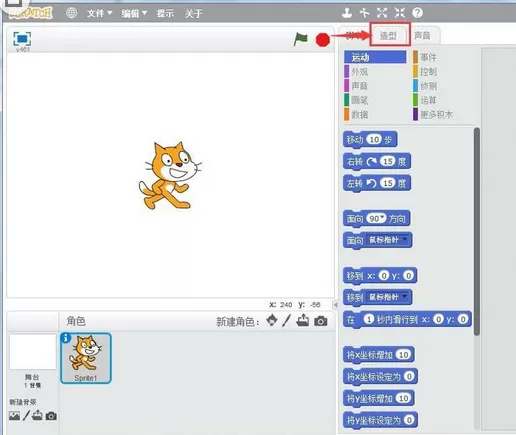
Task: Click the green flag to start
Action: point(301,39)
